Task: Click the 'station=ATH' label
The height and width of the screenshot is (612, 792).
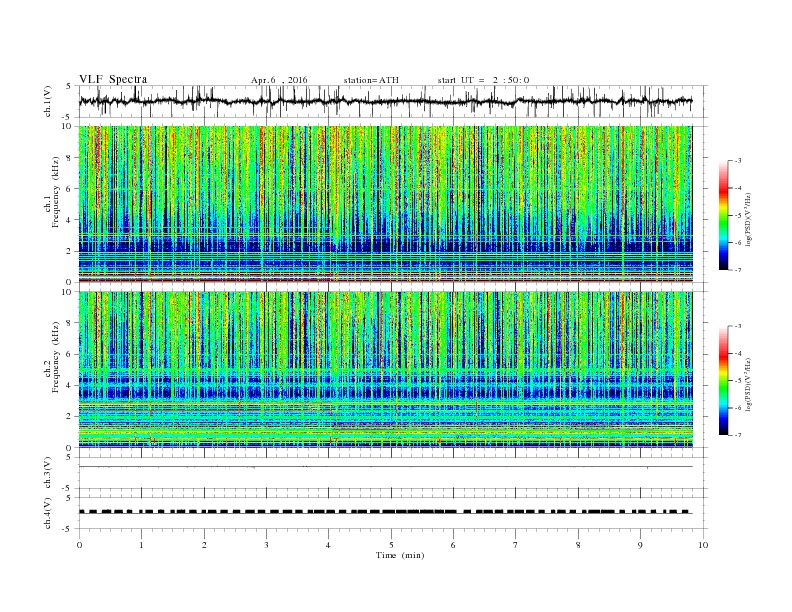Action: pos(371,80)
